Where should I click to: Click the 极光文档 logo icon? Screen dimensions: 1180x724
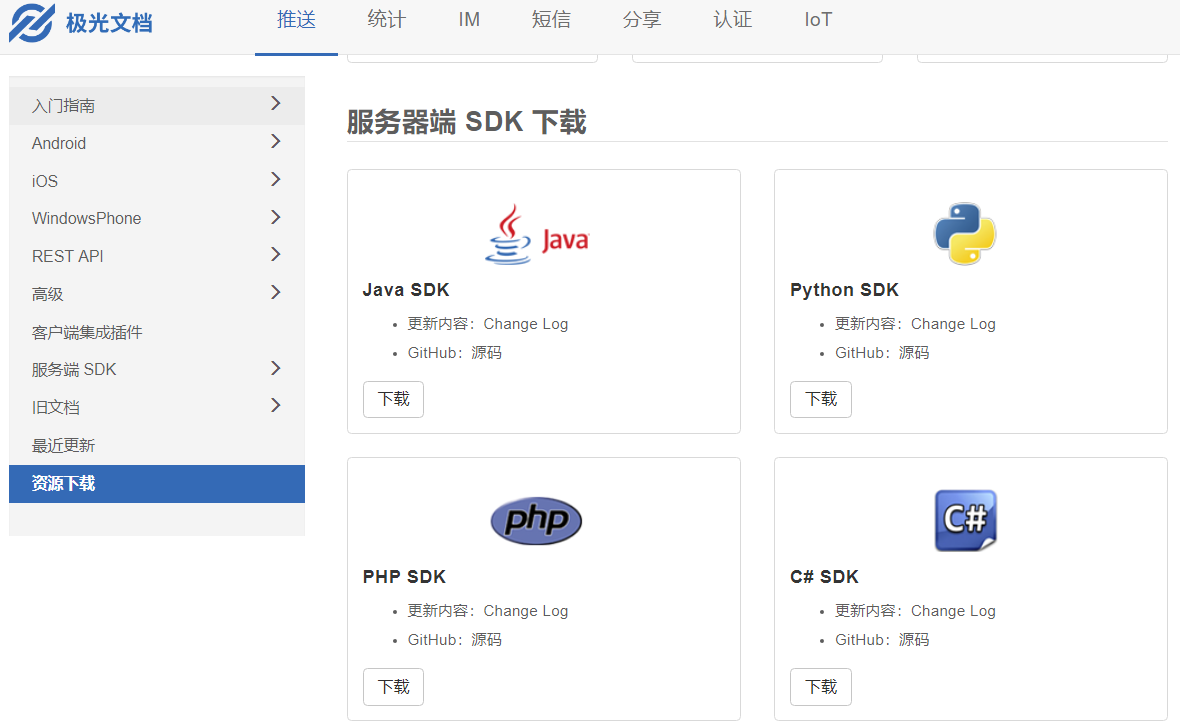[x=32, y=23]
